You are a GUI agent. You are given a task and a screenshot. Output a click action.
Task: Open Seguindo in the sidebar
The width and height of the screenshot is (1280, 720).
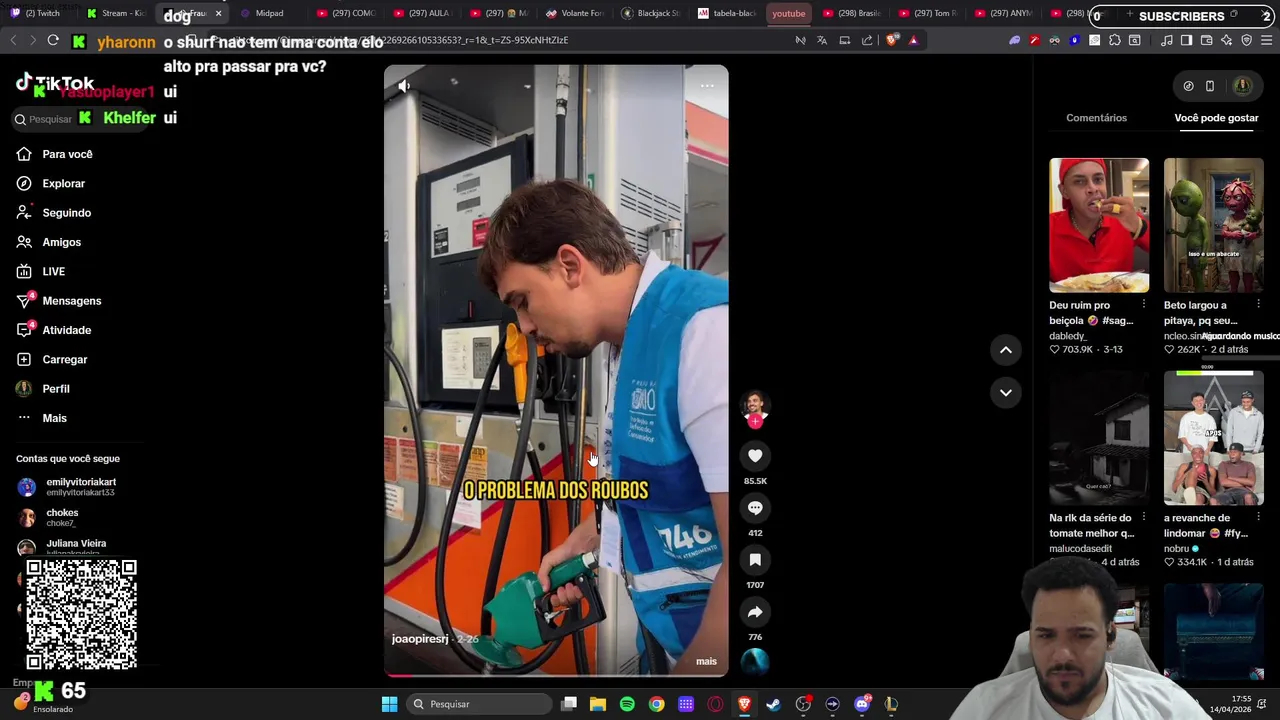66,213
